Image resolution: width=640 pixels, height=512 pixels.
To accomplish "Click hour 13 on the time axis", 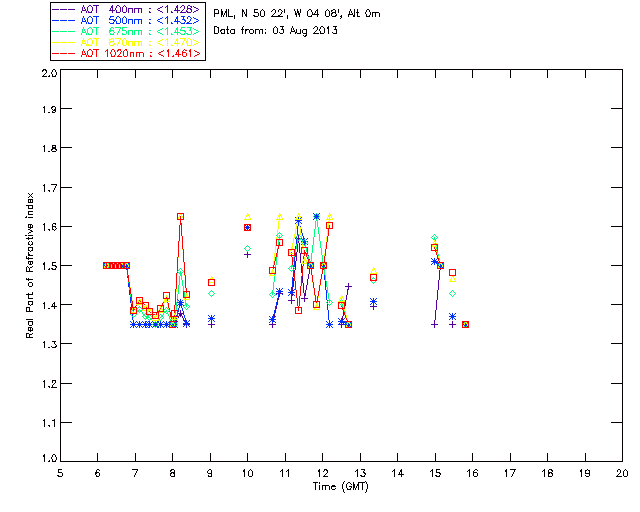I will point(360,473).
